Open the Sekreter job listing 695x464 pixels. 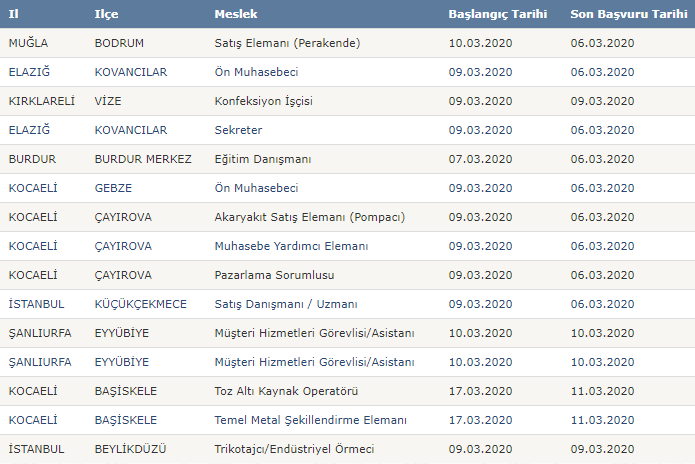point(238,130)
